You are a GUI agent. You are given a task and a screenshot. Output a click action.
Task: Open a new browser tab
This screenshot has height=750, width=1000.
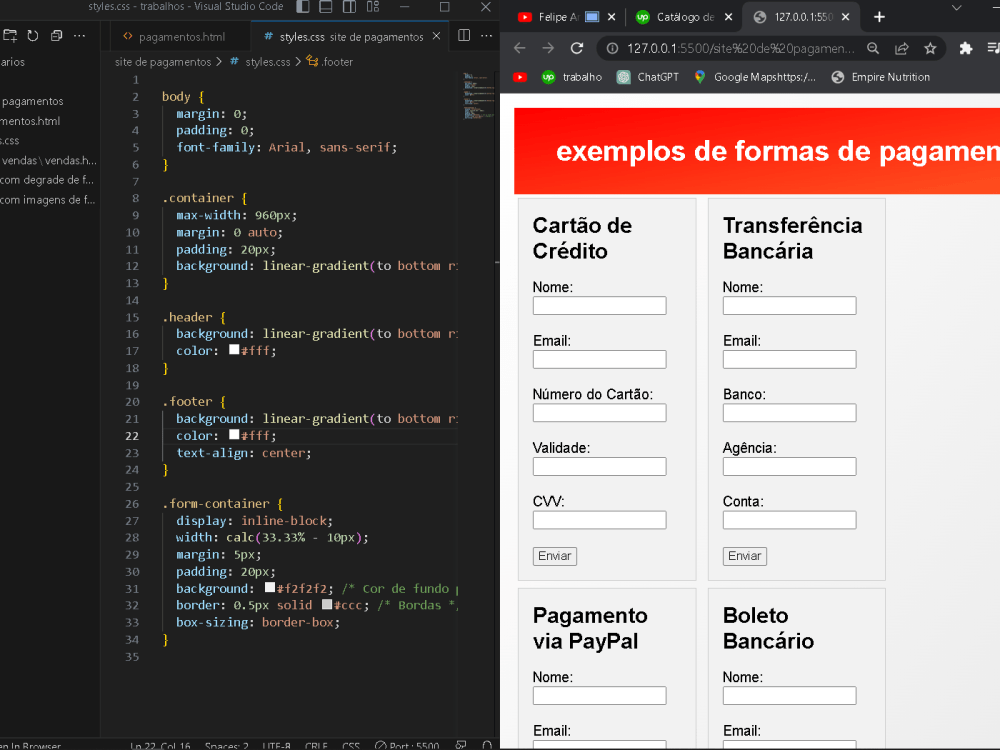point(879,17)
